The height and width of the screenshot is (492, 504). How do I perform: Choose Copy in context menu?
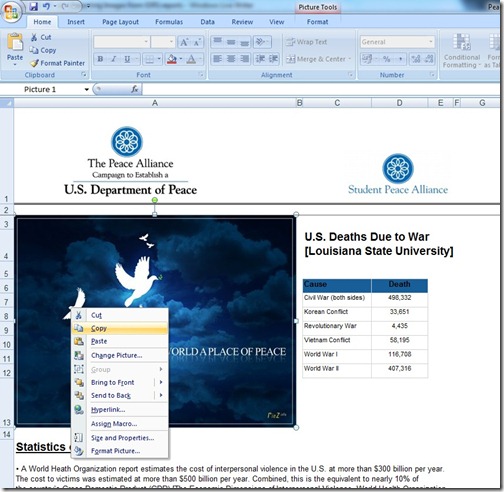120,328
